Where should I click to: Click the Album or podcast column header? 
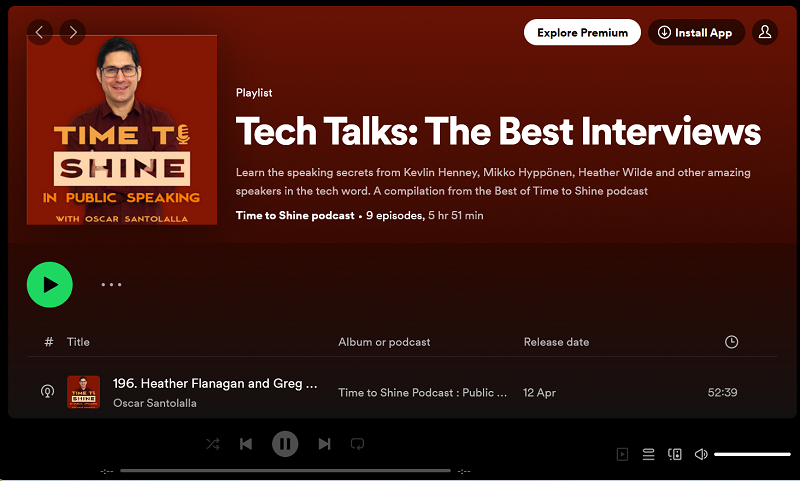tap(384, 342)
